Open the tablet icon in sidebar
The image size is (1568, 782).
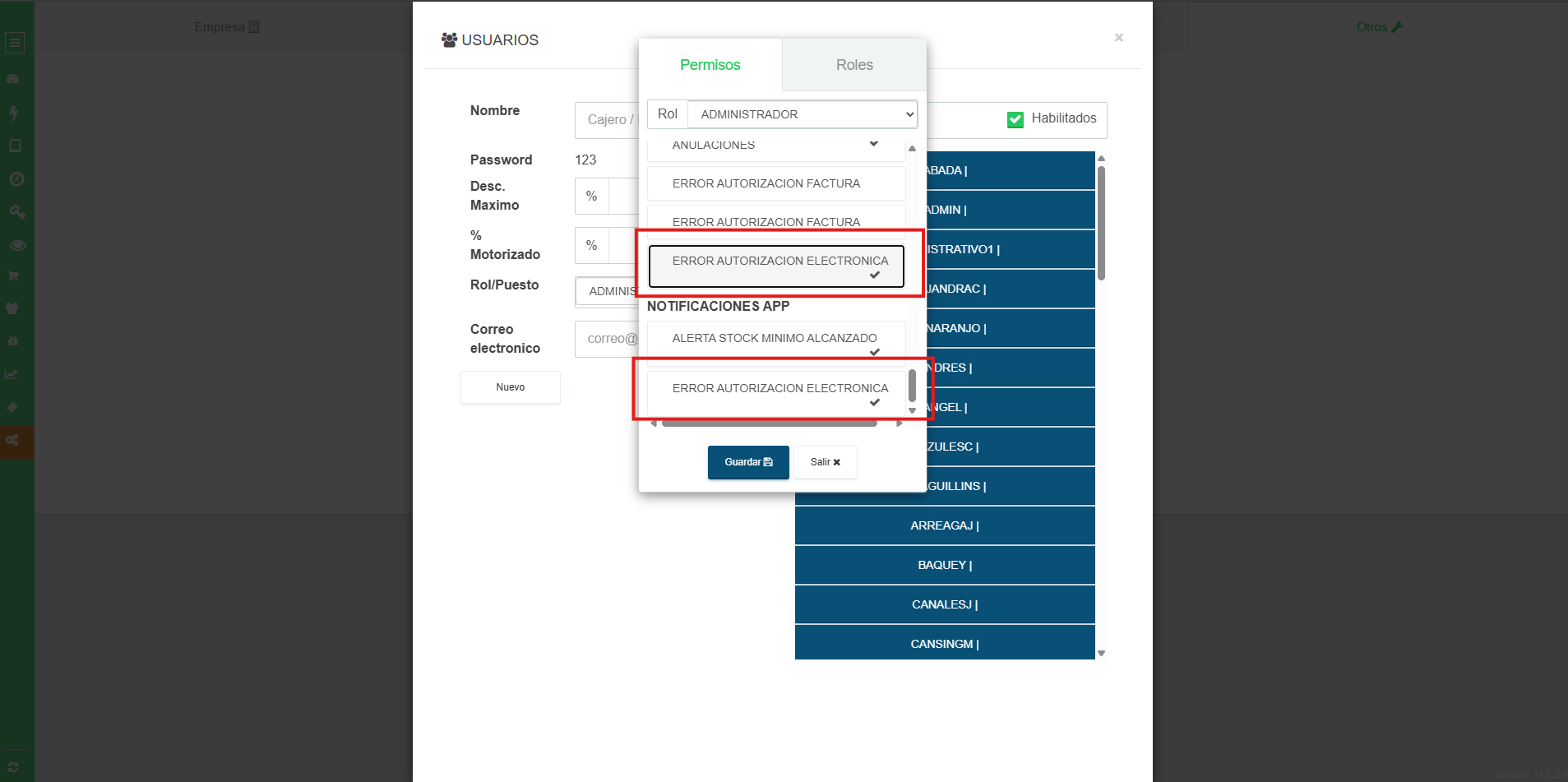[x=15, y=146]
